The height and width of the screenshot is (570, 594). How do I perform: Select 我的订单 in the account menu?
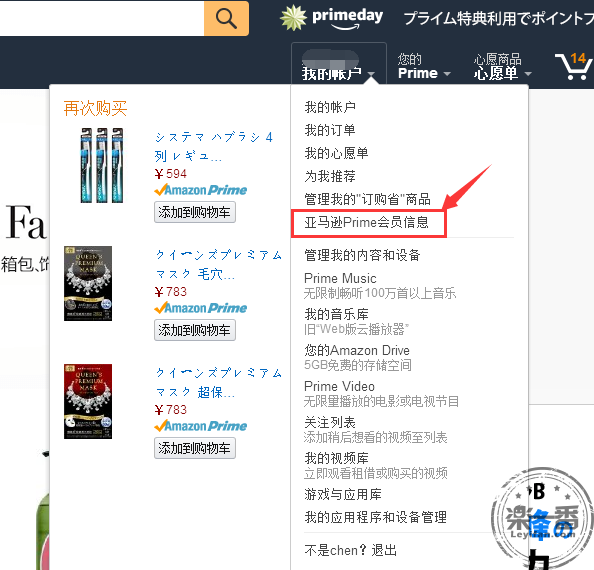[x=330, y=130]
